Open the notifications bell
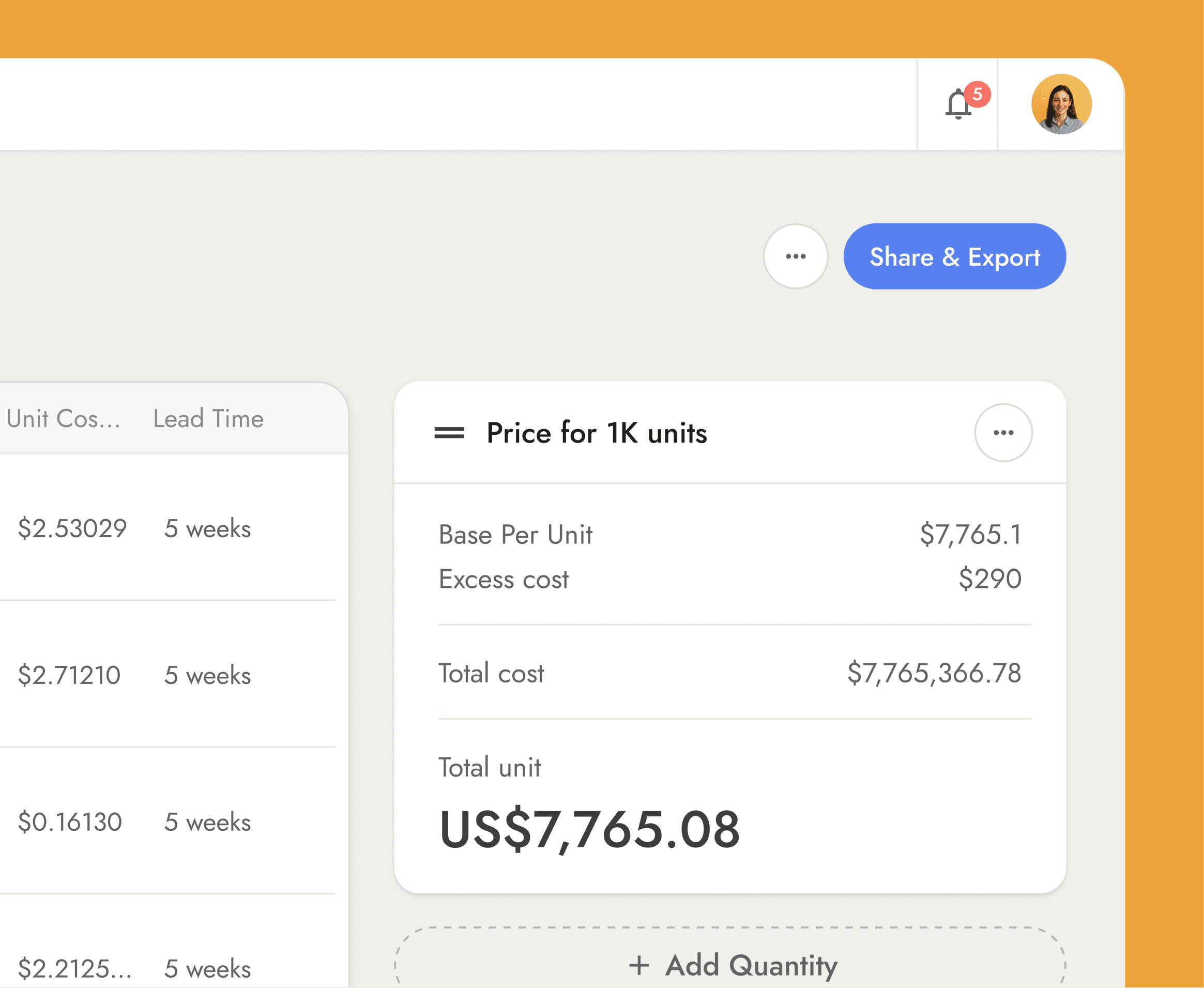This screenshot has height=988, width=1204. pyautogui.click(x=958, y=104)
